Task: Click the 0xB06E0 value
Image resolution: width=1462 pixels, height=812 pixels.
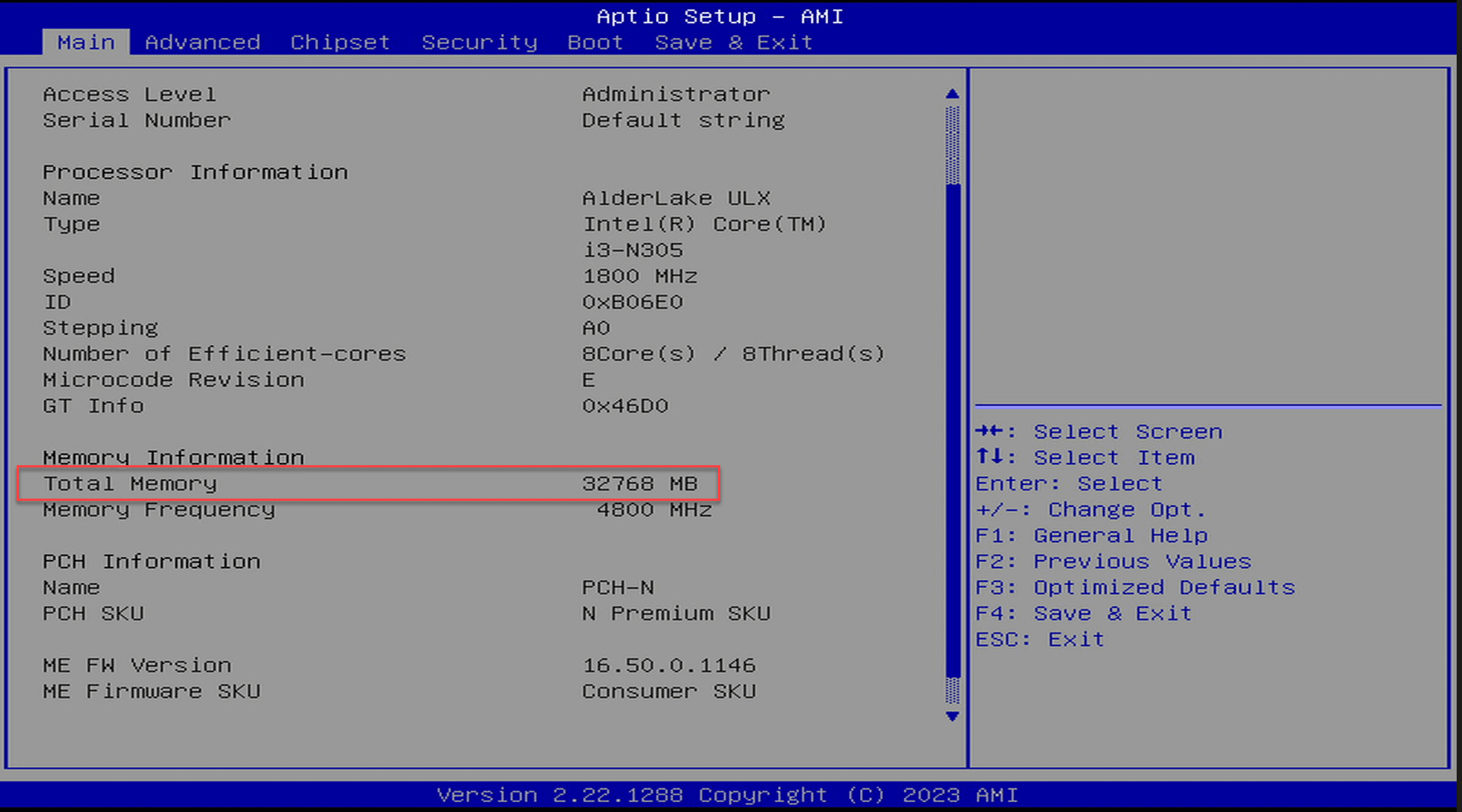Action: (632, 302)
